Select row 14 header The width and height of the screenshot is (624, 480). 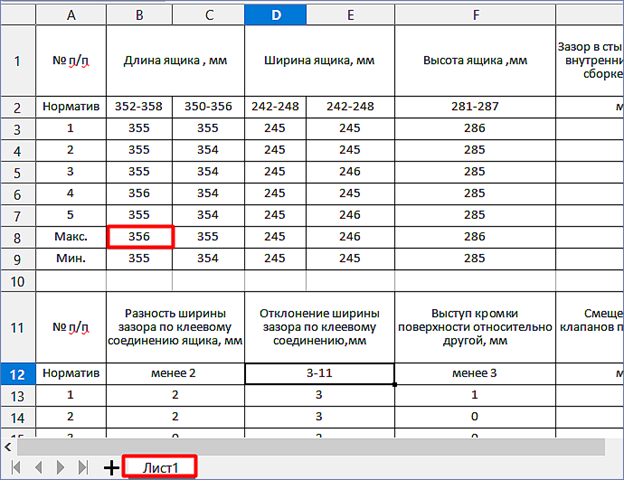point(18,418)
